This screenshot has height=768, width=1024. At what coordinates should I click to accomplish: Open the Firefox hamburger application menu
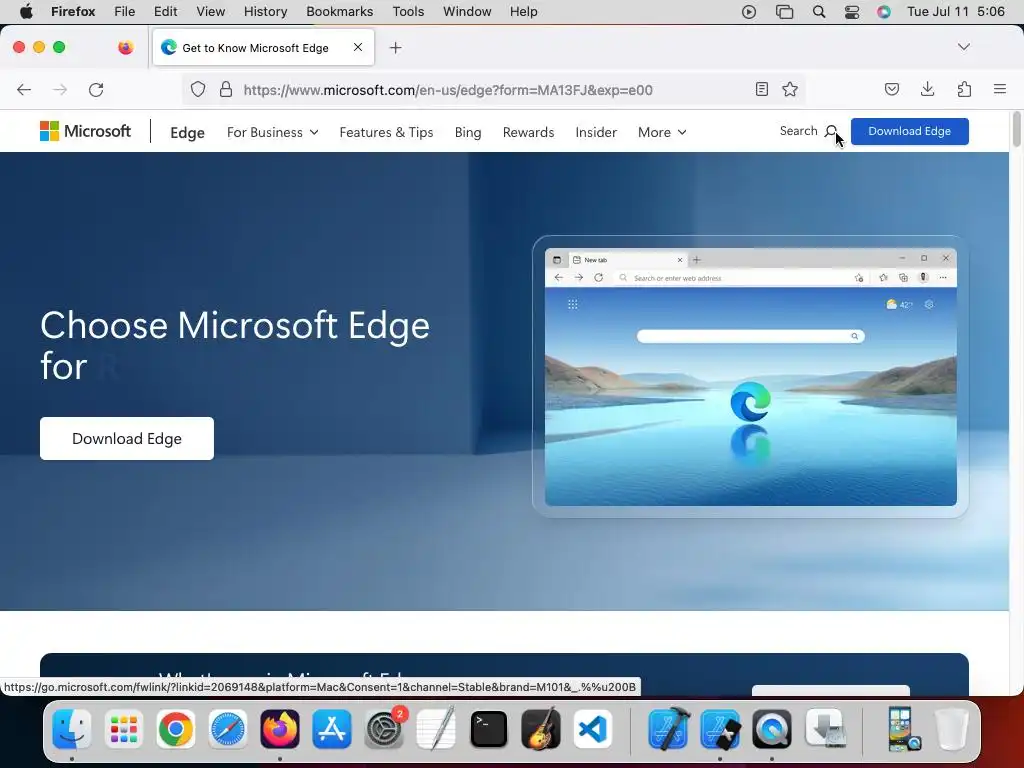click(x=1000, y=89)
